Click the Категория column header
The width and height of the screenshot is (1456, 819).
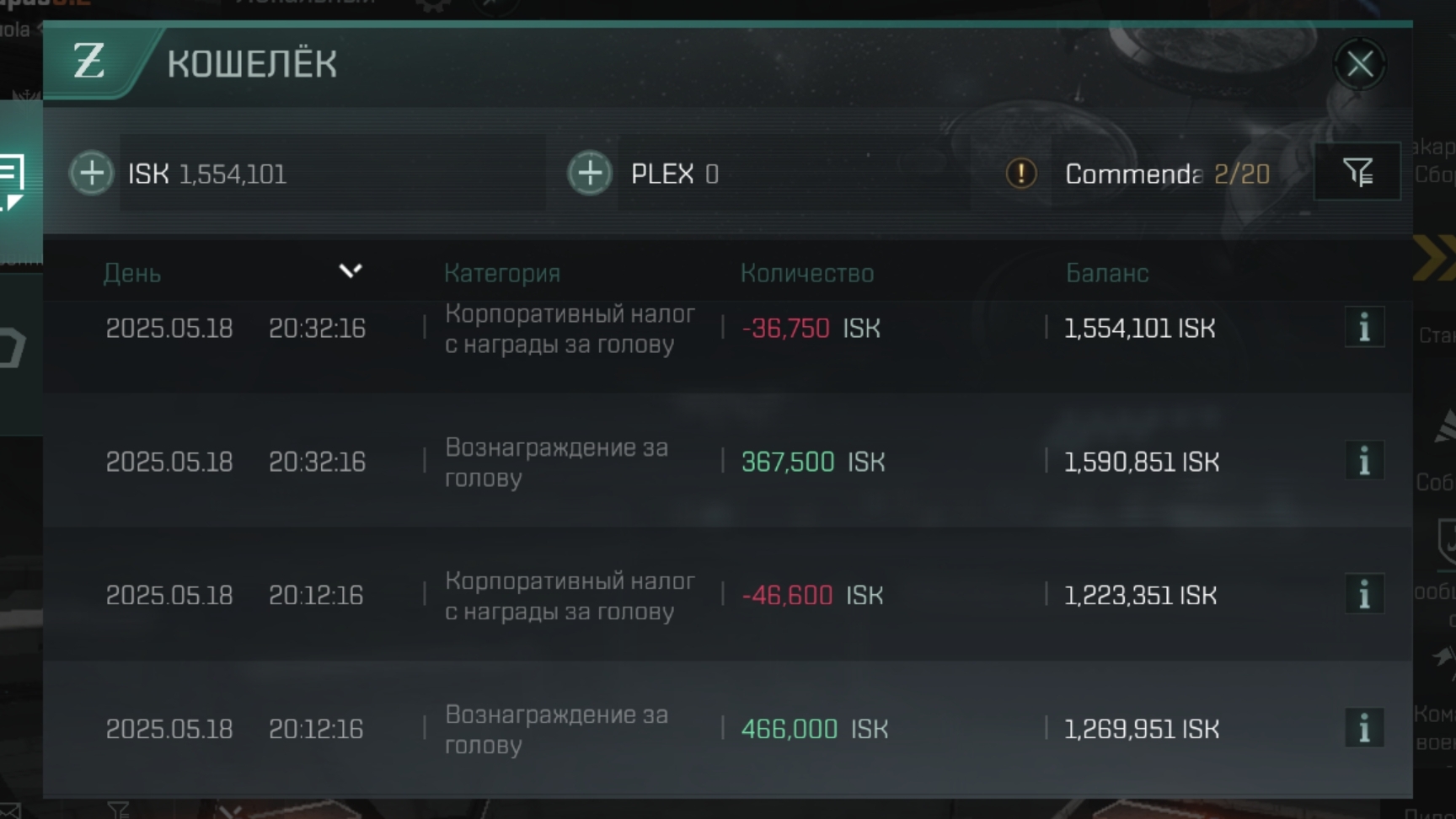(502, 273)
